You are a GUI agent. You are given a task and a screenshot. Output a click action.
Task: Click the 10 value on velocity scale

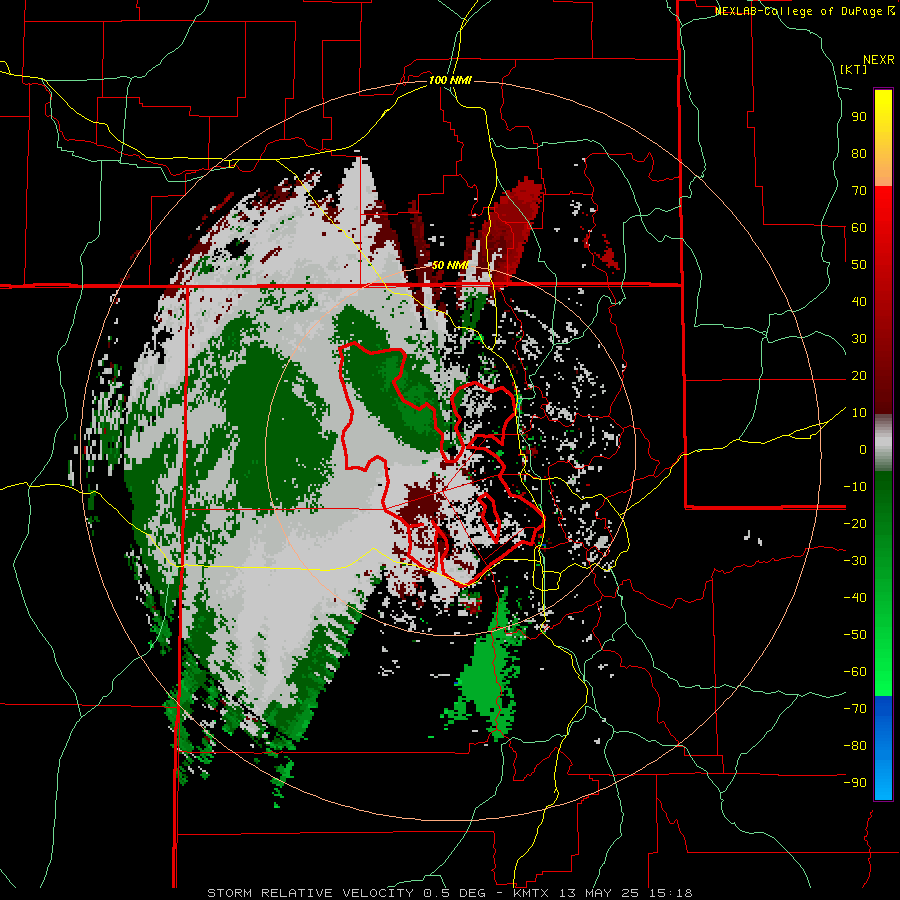859,413
